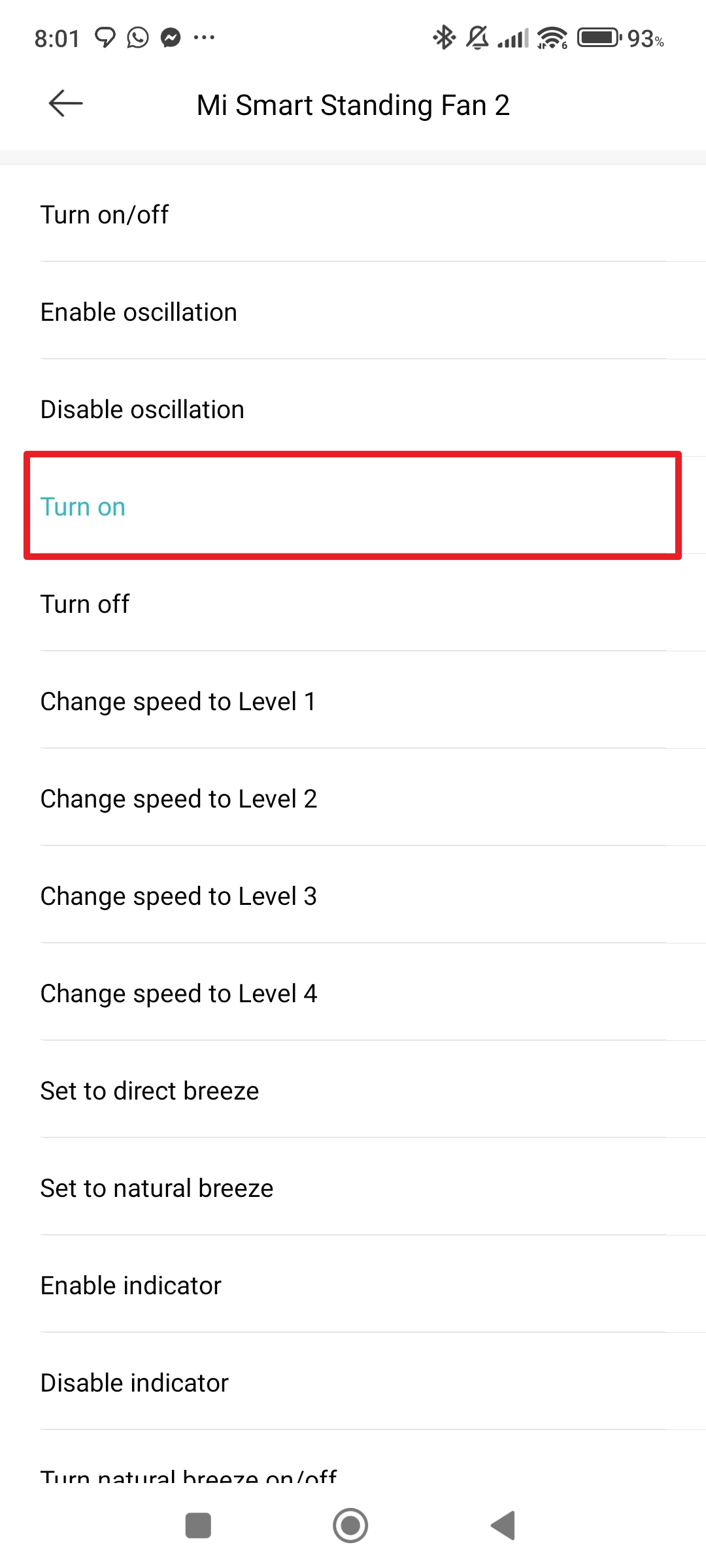
Task: Tap the Messenger notification icon
Action: coord(171,38)
